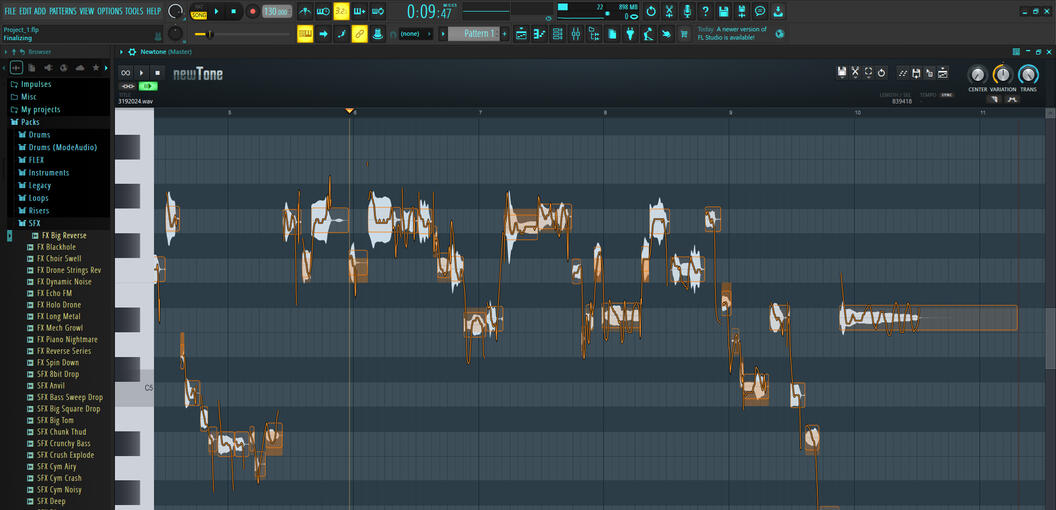Click the save project icon

click(723, 11)
